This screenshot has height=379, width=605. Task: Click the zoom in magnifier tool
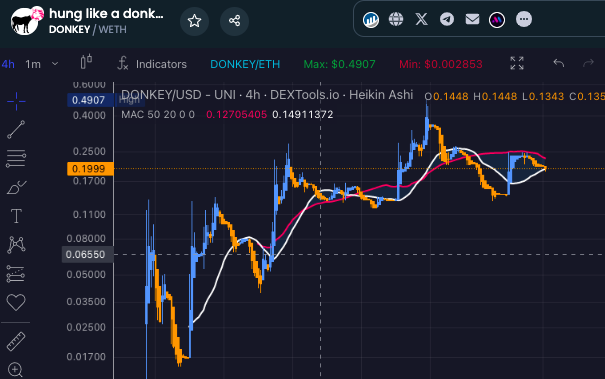tap(15, 370)
